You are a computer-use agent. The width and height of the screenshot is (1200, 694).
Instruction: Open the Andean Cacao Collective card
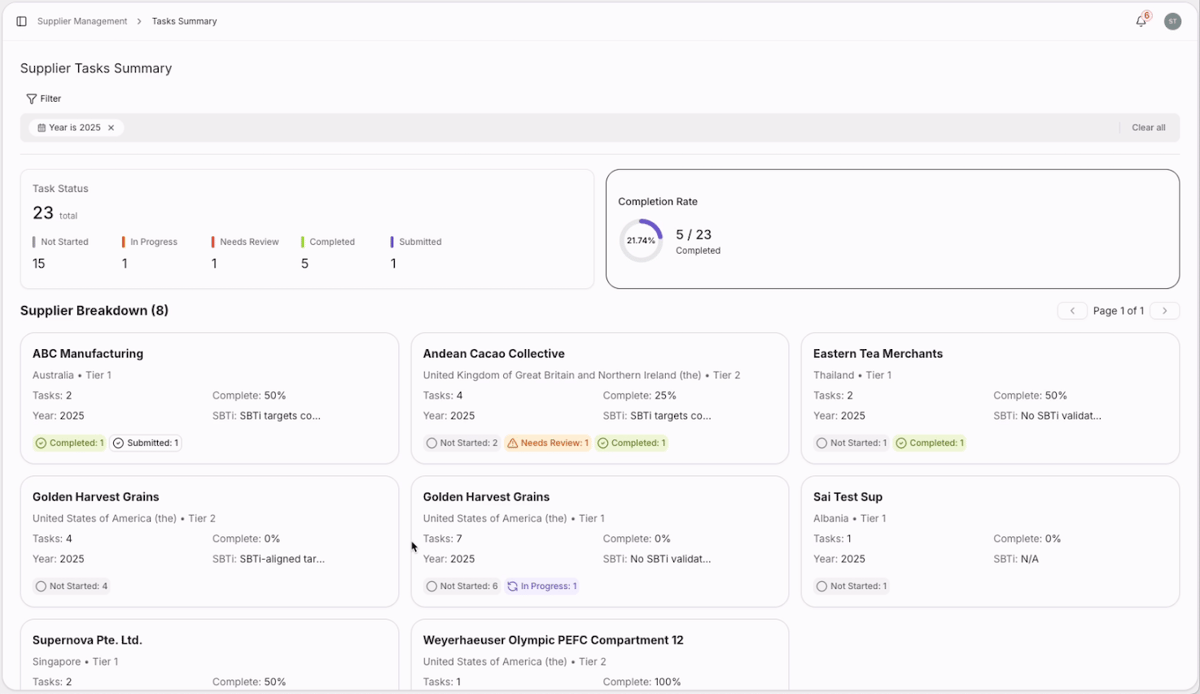click(x=600, y=399)
